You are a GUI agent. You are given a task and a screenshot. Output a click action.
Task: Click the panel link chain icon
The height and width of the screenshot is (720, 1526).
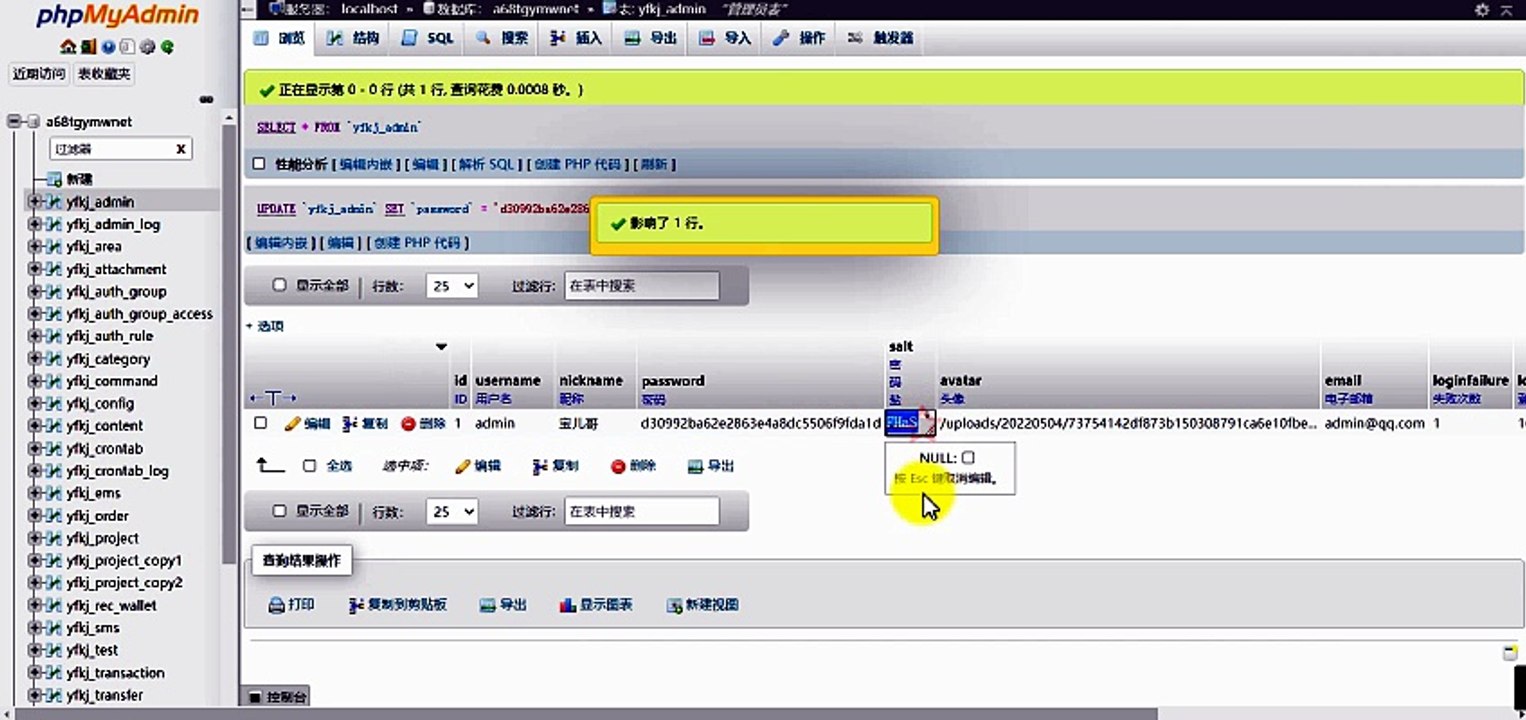(x=206, y=99)
